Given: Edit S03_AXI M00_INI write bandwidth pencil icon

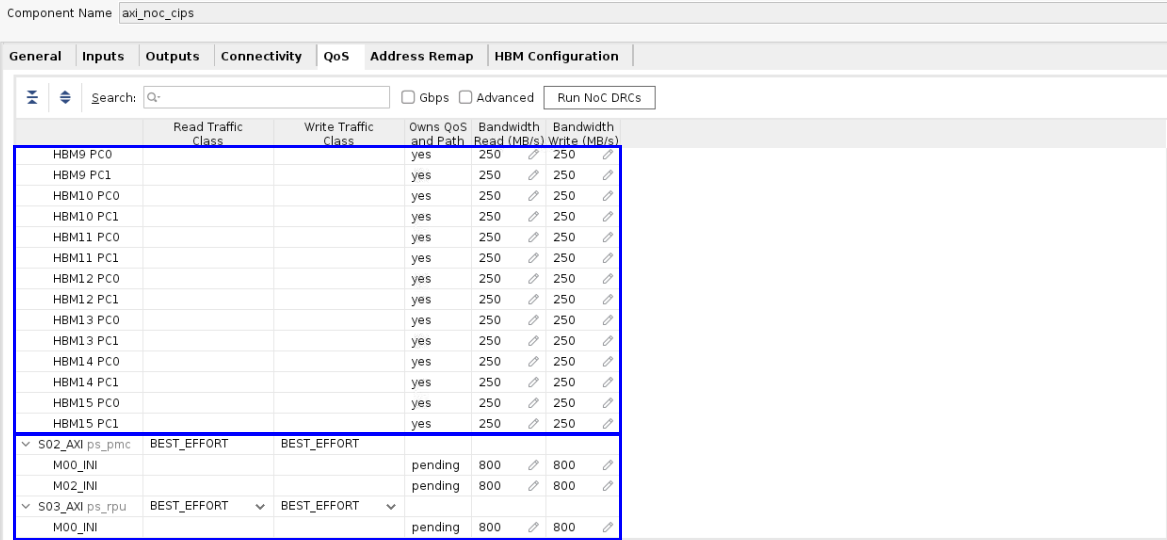Looking at the screenshot, I should click(x=607, y=527).
